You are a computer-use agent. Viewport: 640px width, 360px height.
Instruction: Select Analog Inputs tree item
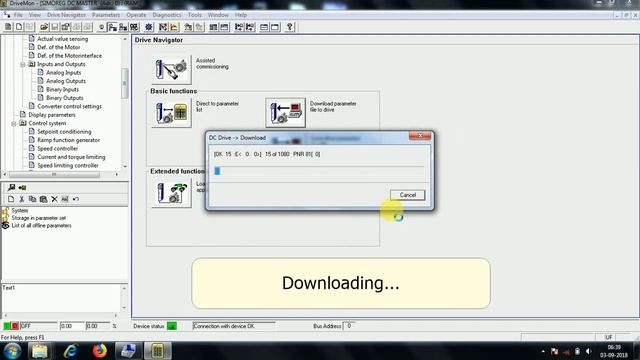point(63,73)
